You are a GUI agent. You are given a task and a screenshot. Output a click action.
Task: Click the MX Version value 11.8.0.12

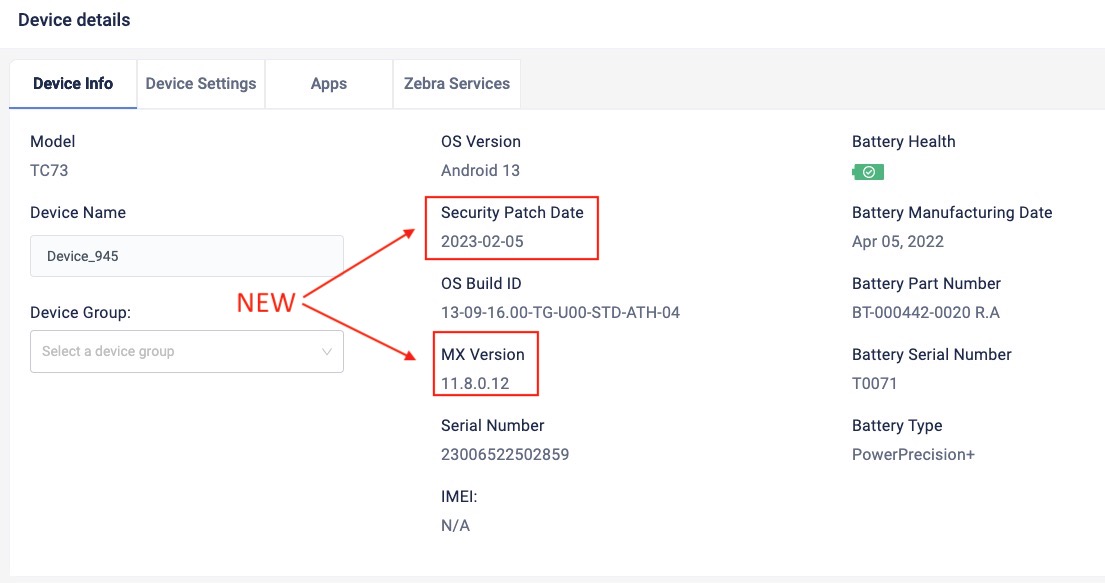coord(476,383)
